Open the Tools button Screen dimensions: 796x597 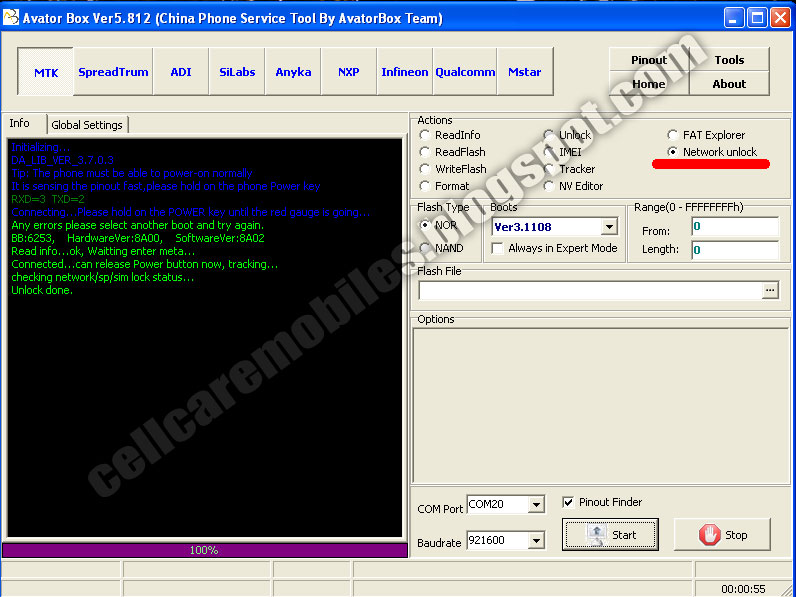(x=729, y=60)
